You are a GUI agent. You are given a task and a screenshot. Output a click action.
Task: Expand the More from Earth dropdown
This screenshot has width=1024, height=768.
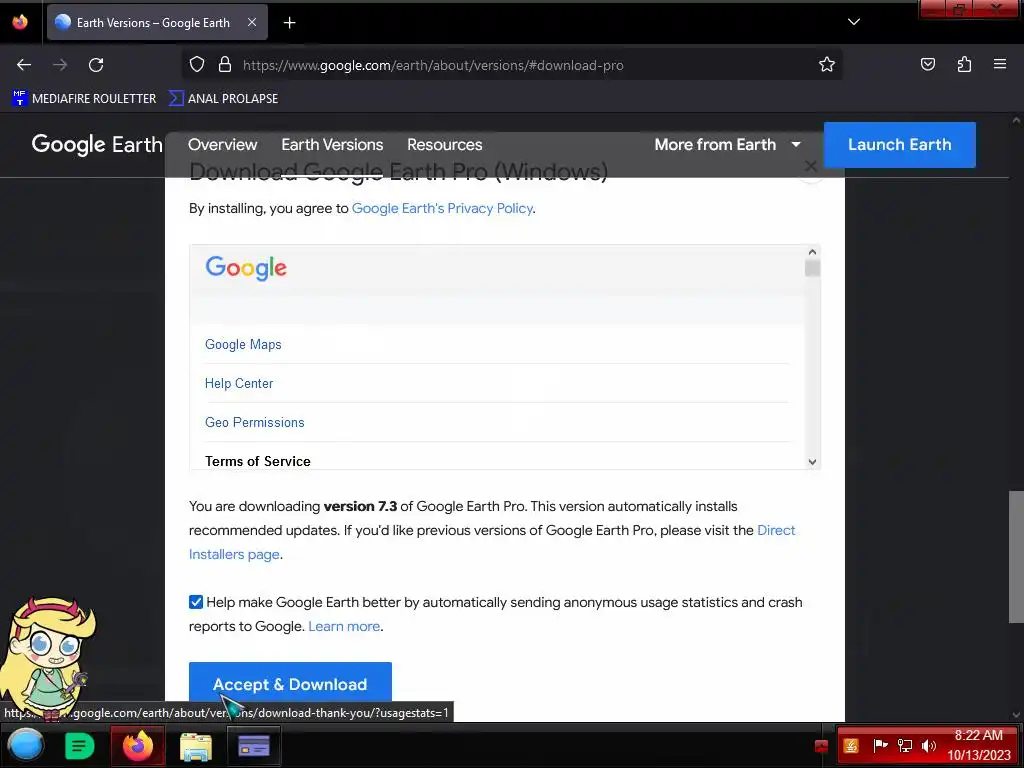tap(728, 144)
